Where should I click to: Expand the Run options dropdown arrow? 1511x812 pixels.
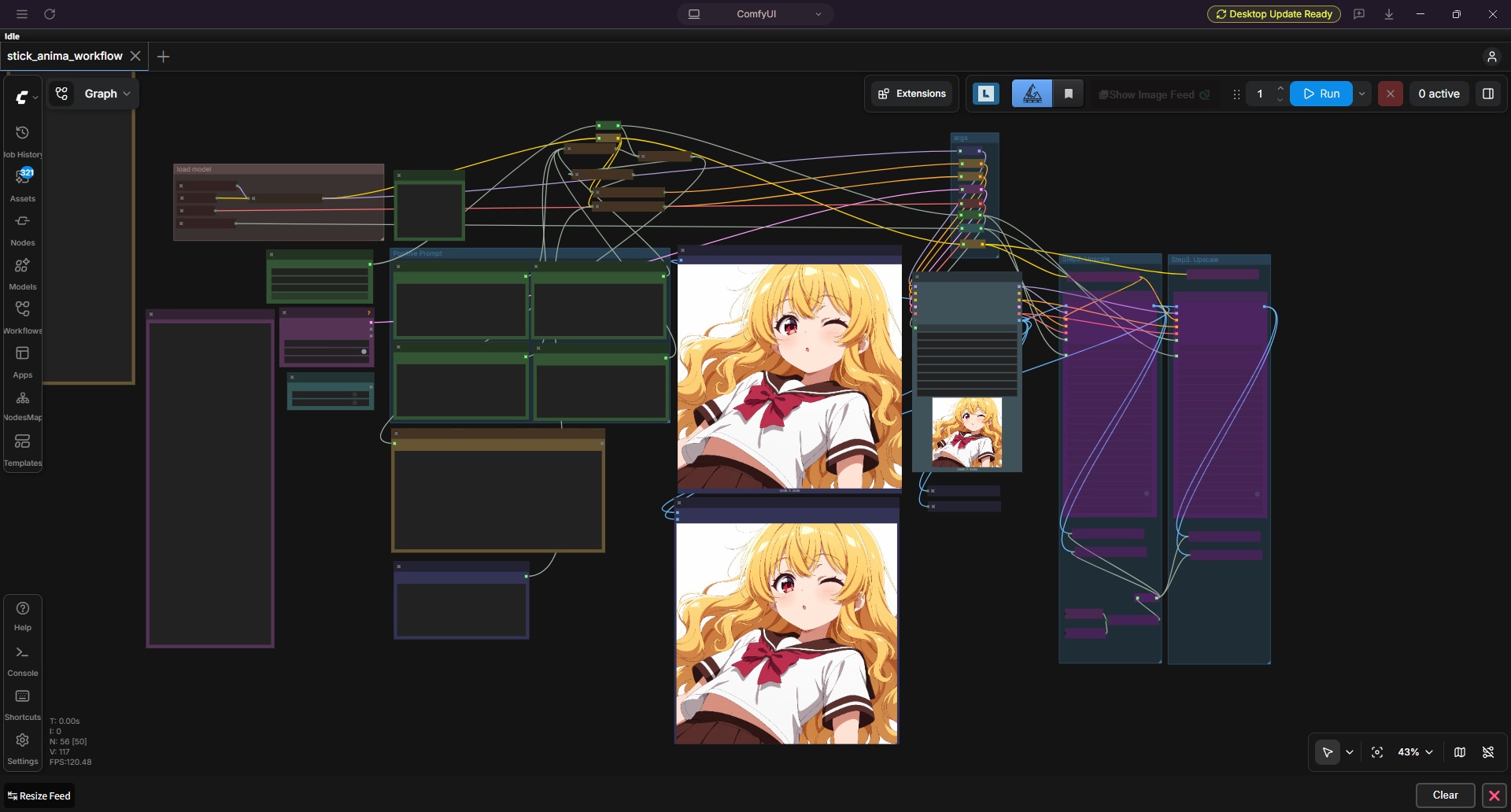1362,94
